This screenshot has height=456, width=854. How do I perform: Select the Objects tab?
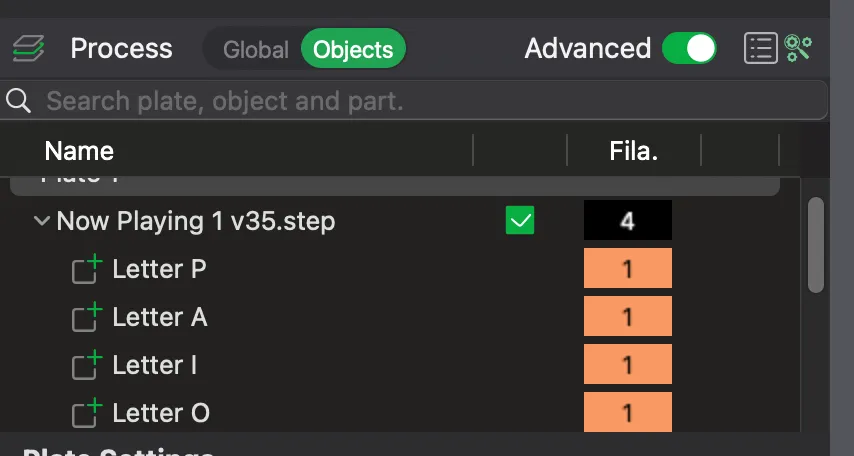pyautogui.click(x=353, y=49)
